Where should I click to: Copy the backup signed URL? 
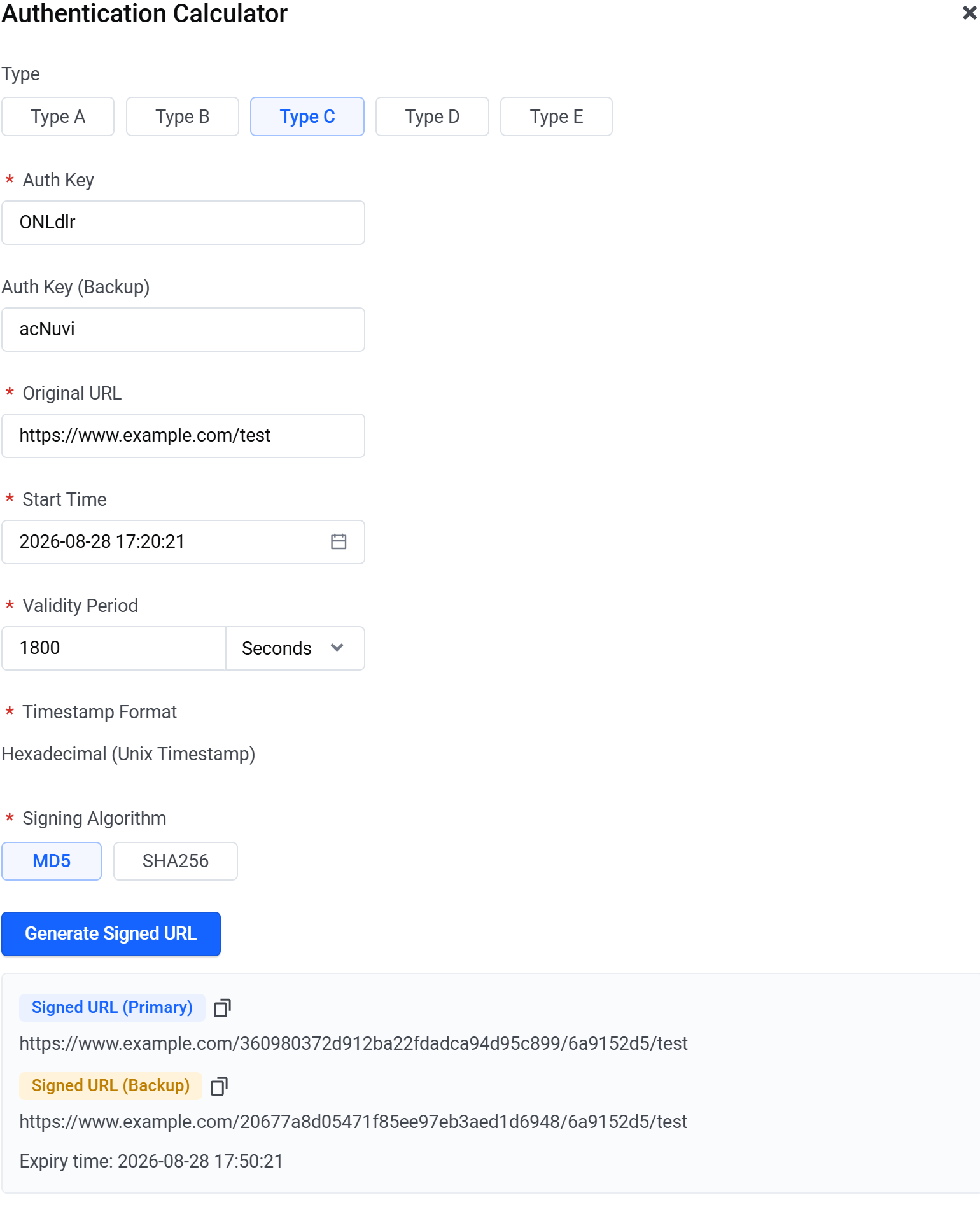[219, 1086]
